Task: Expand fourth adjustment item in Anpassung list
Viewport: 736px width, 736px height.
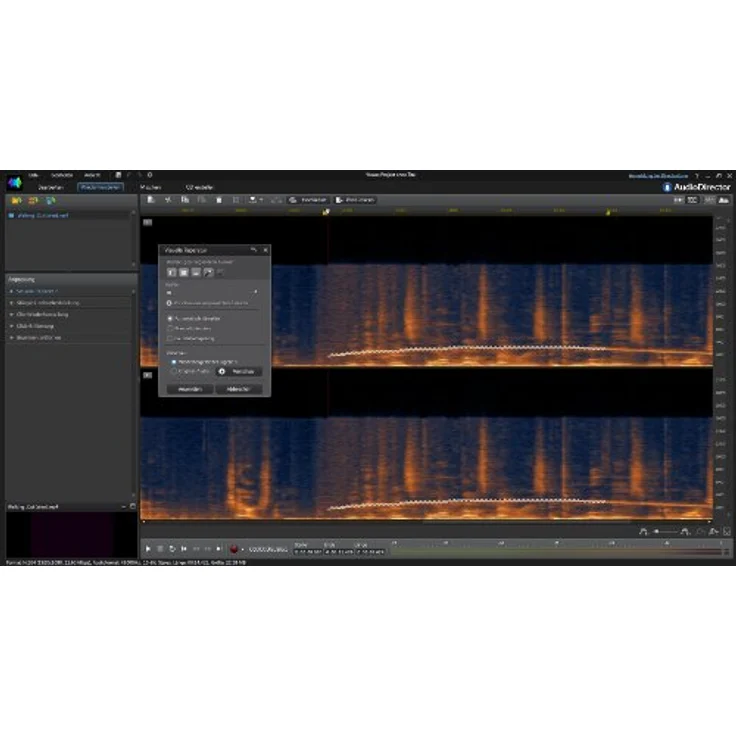Action: pos(11,326)
